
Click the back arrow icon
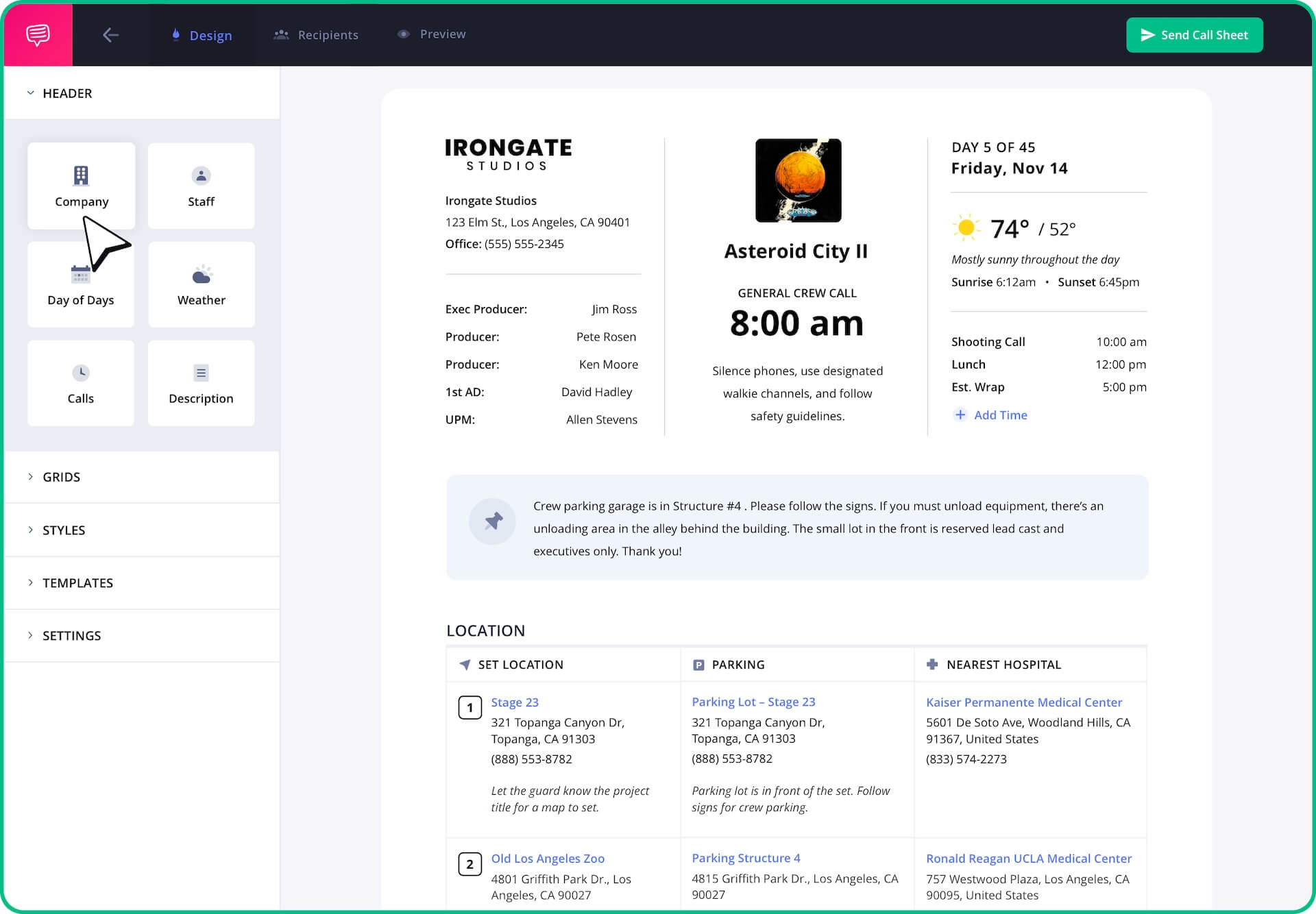[110, 35]
